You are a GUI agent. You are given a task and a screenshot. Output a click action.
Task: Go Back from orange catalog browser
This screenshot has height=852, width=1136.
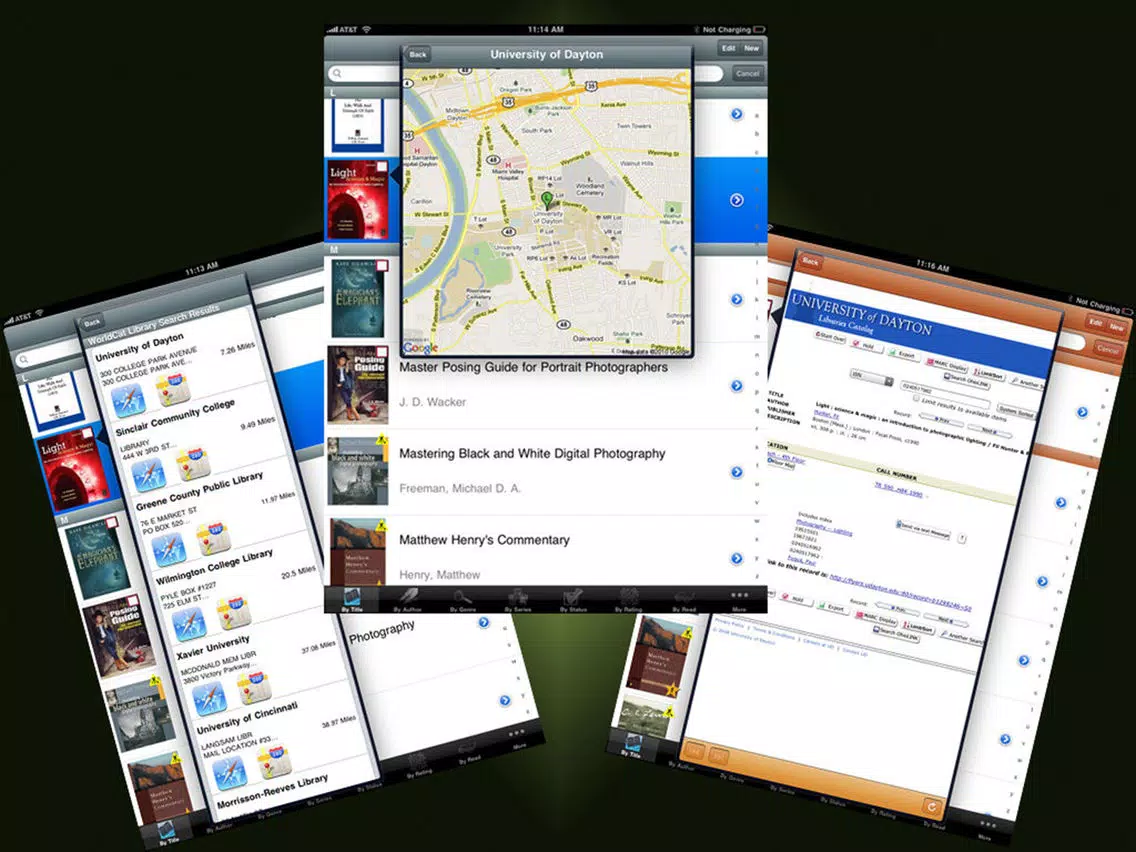tap(811, 262)
